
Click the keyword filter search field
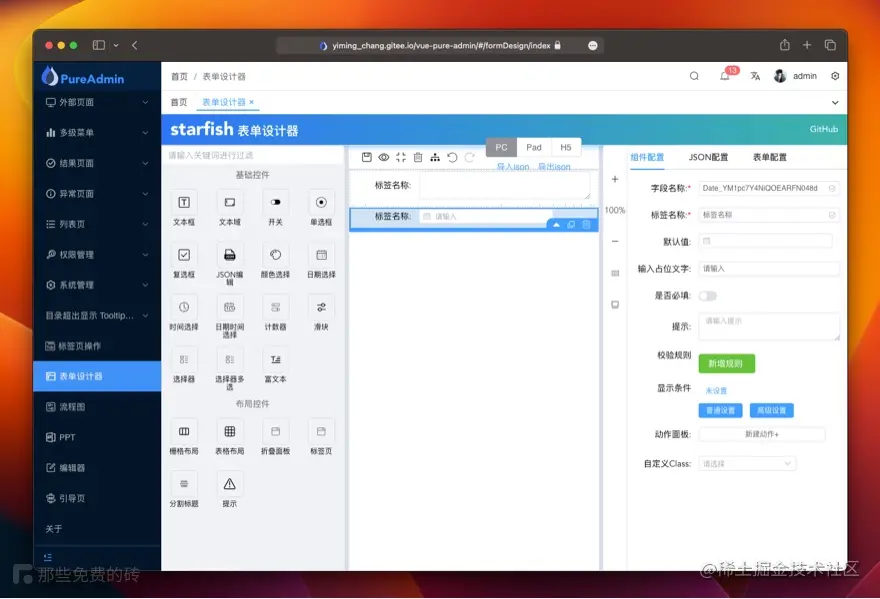250,157
